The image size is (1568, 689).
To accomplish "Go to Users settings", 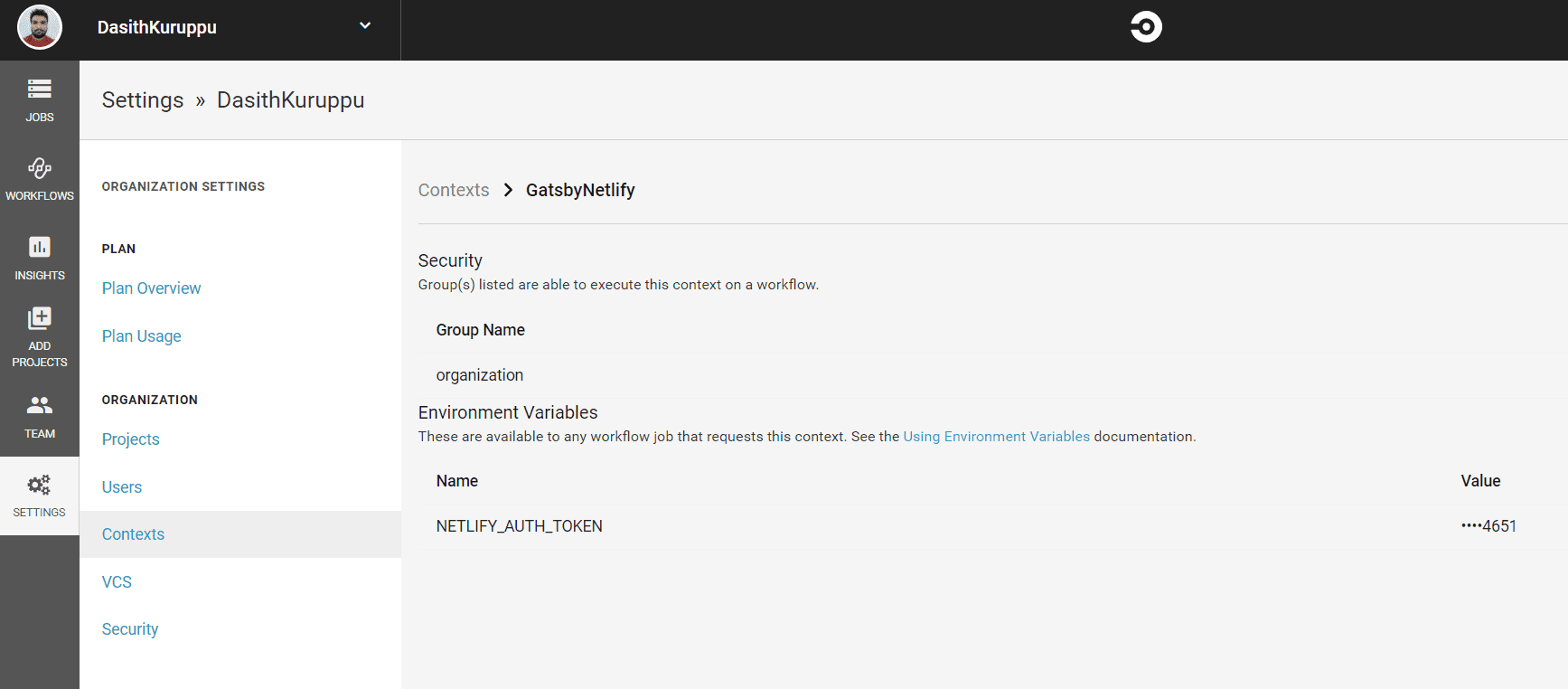I will click(121, 487).
